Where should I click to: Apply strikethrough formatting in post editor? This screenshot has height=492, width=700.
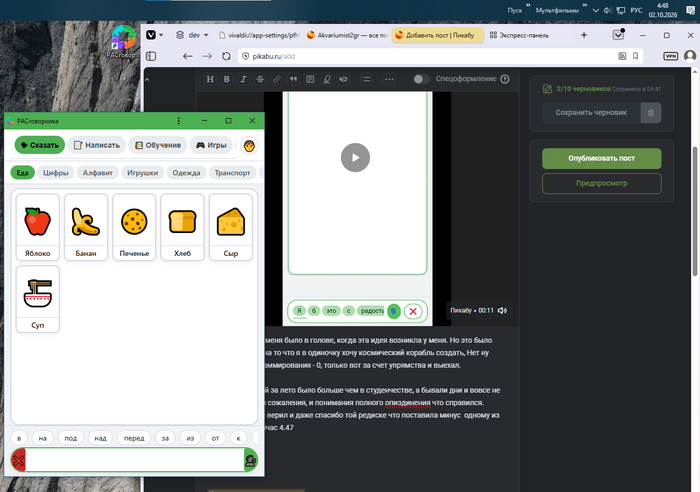point(260,79)
